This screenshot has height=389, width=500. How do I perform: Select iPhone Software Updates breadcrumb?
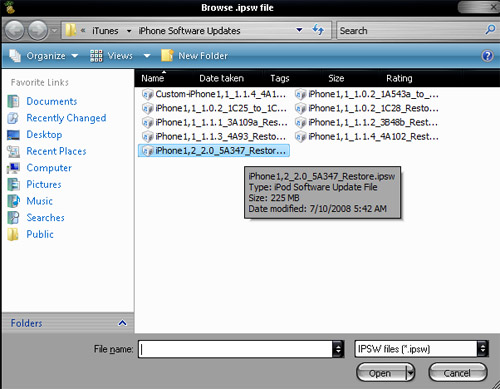(189, 31)
